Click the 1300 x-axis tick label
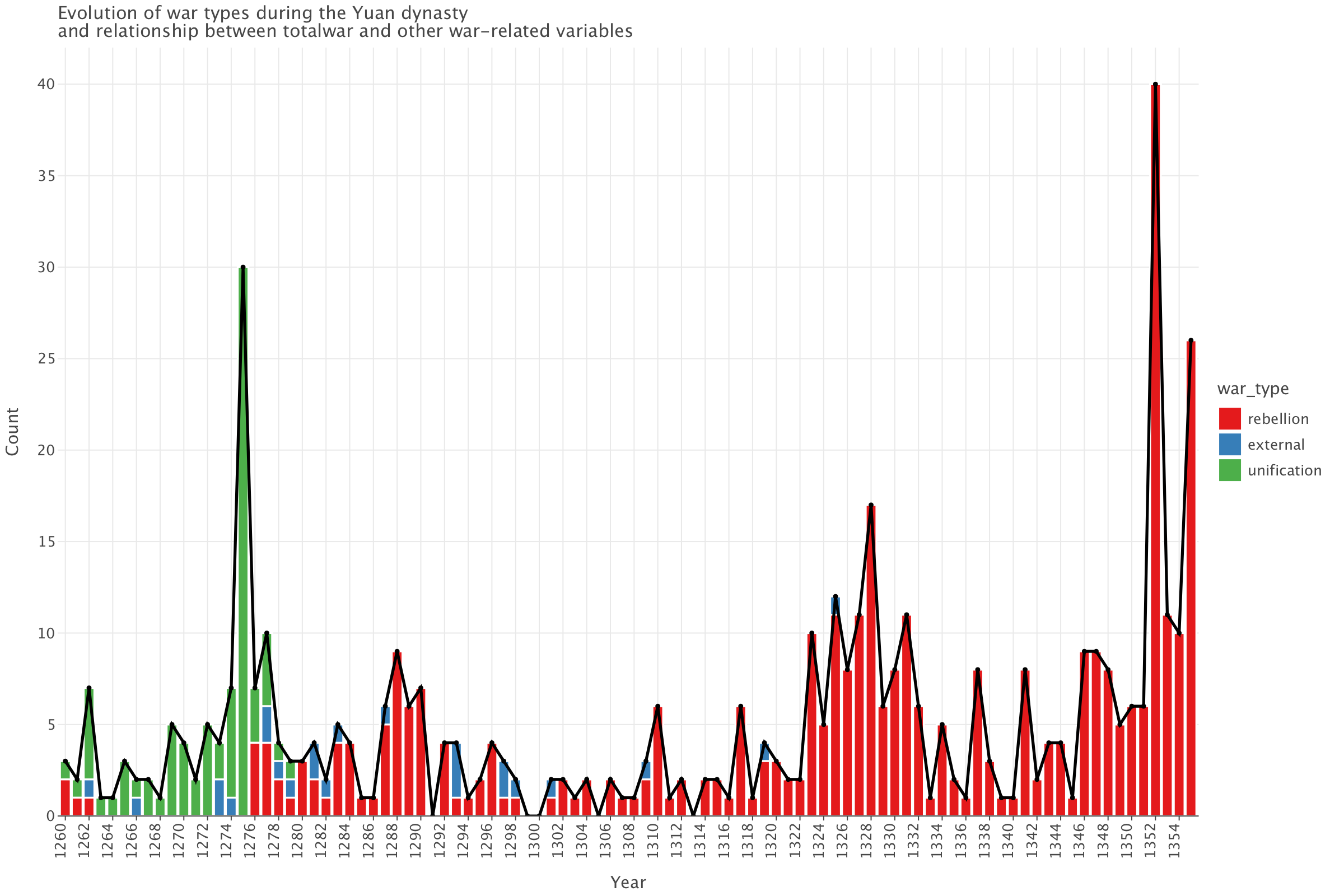The width and height of the screenshot is (1344, 896). 534,841
